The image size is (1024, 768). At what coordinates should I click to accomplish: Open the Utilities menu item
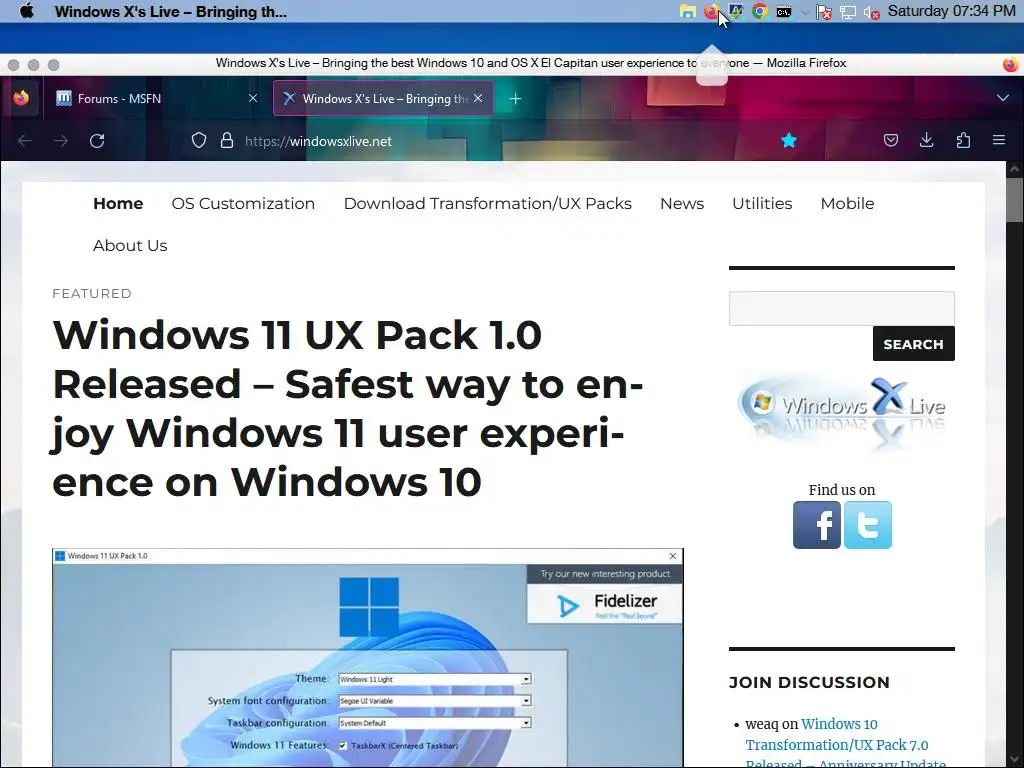(x=761, y=203)
